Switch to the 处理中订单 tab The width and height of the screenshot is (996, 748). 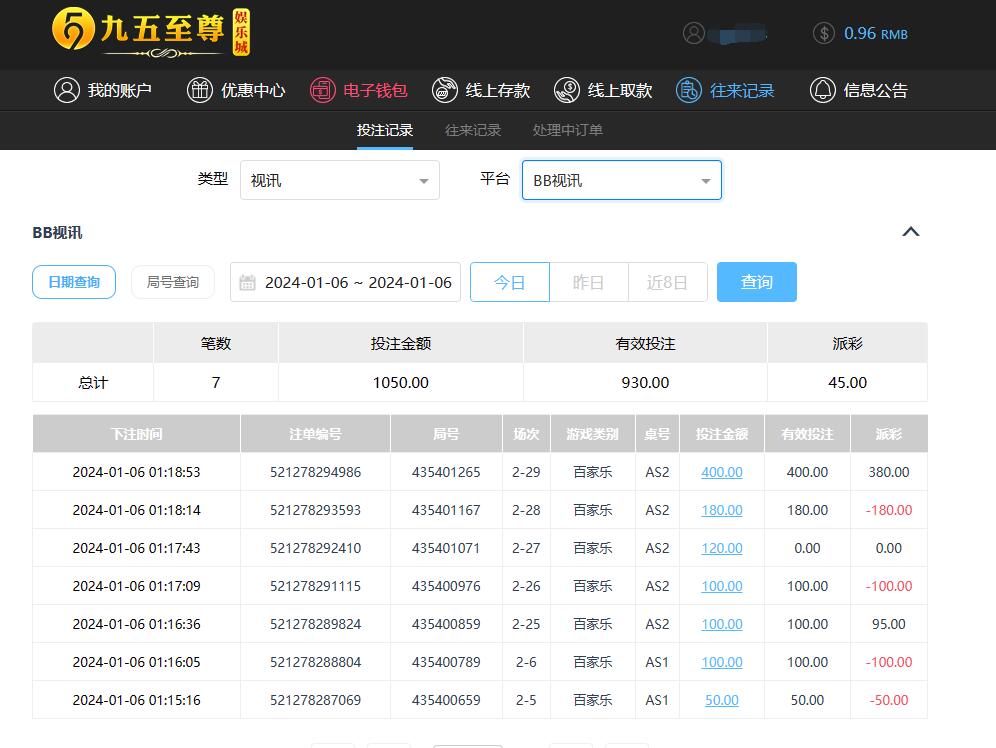point(567,130)
